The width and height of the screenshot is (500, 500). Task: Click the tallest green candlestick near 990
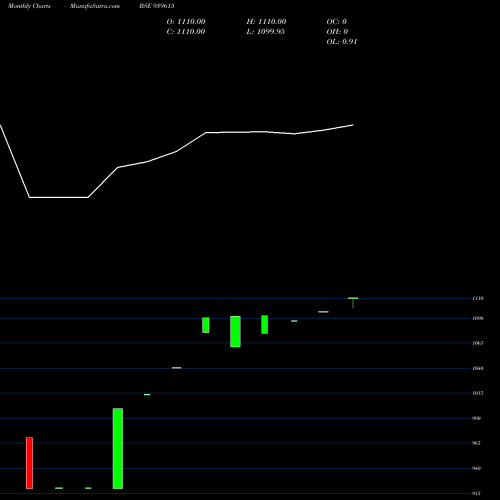coord(118,448)
